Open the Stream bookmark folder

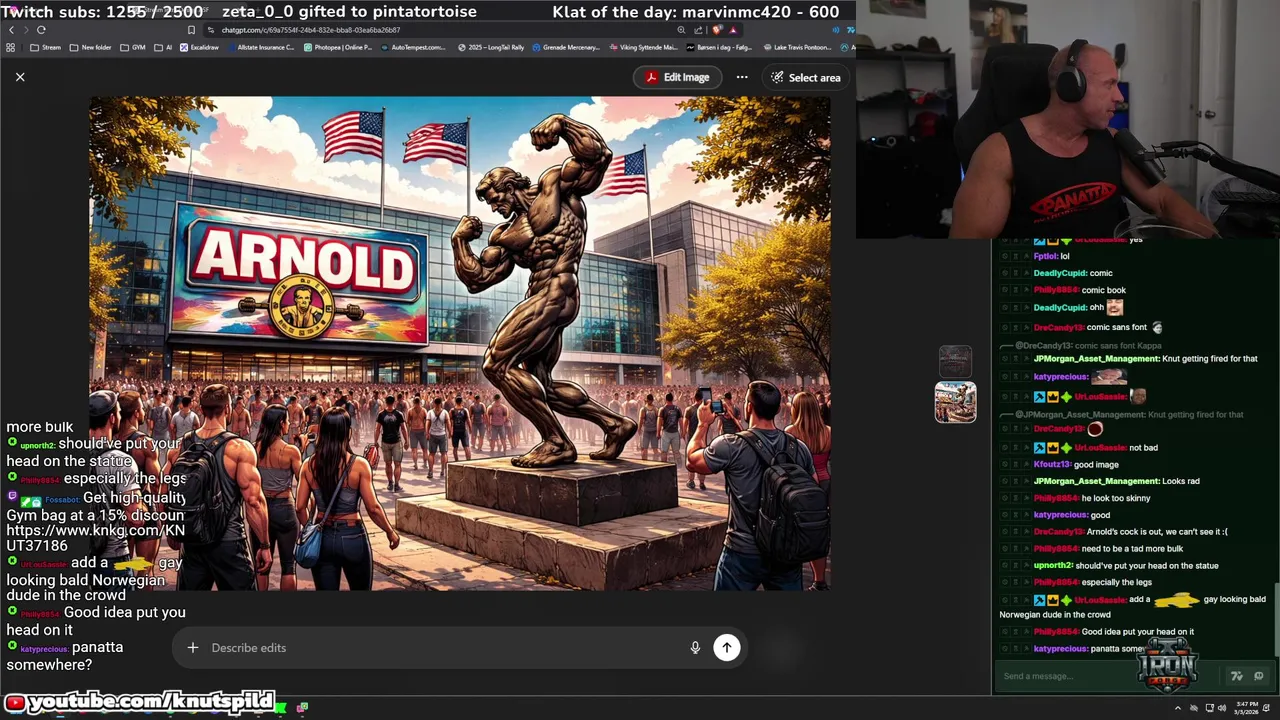click(45, 47)
